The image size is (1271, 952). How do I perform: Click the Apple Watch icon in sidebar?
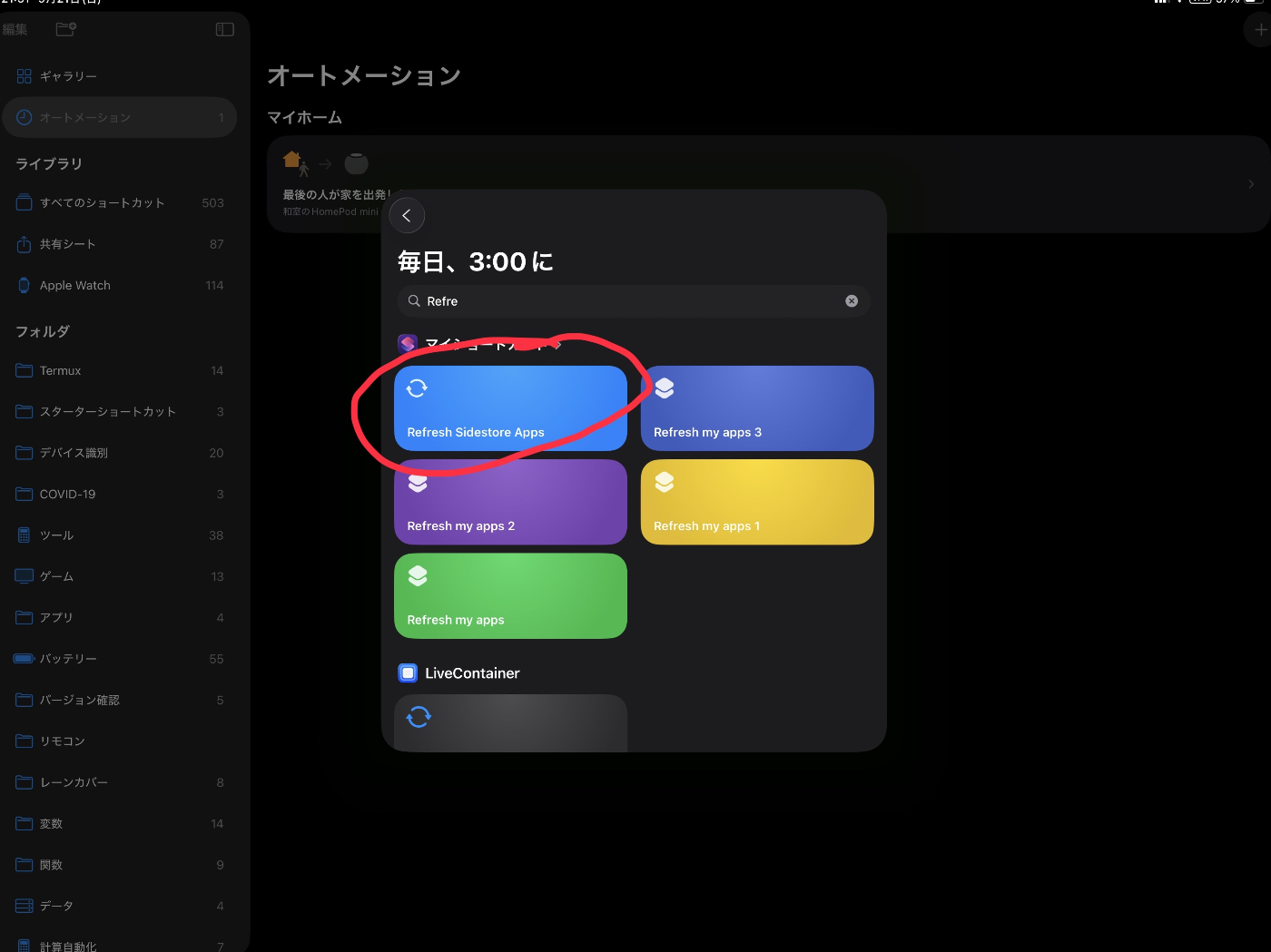point(25,285)
